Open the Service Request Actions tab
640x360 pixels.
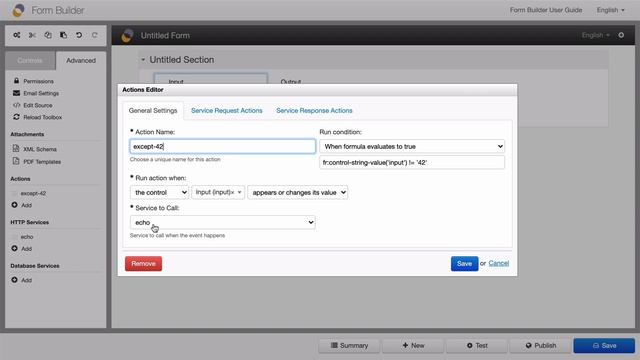pos(227,111)
